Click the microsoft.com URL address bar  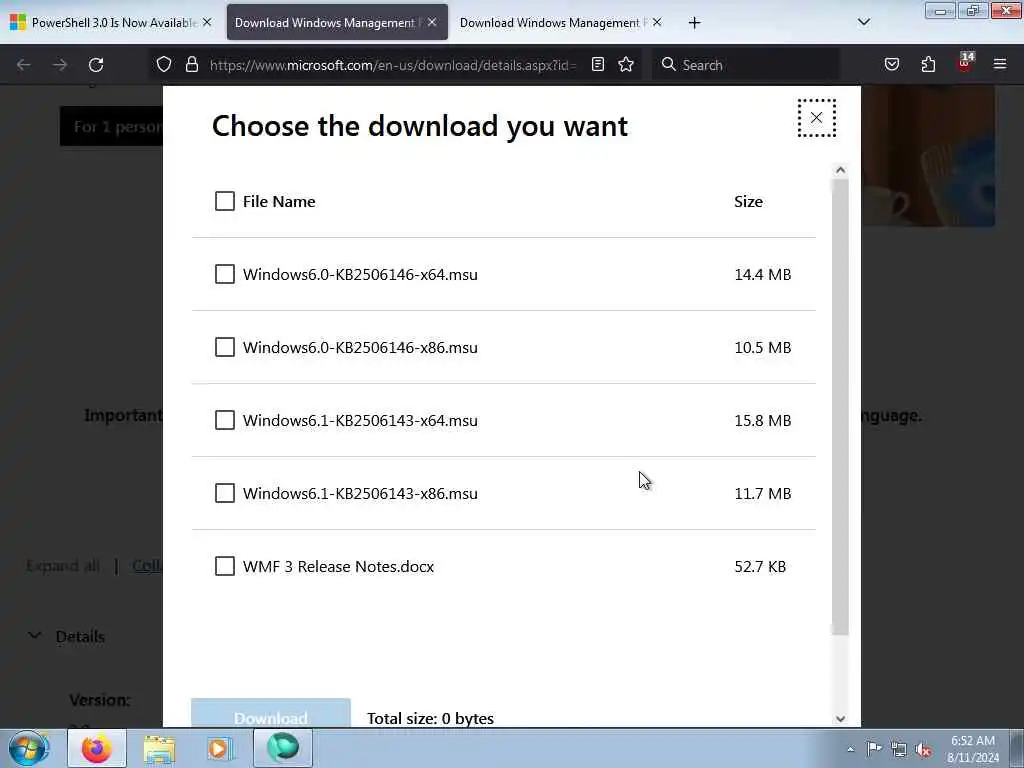click(x=393, y=65)
